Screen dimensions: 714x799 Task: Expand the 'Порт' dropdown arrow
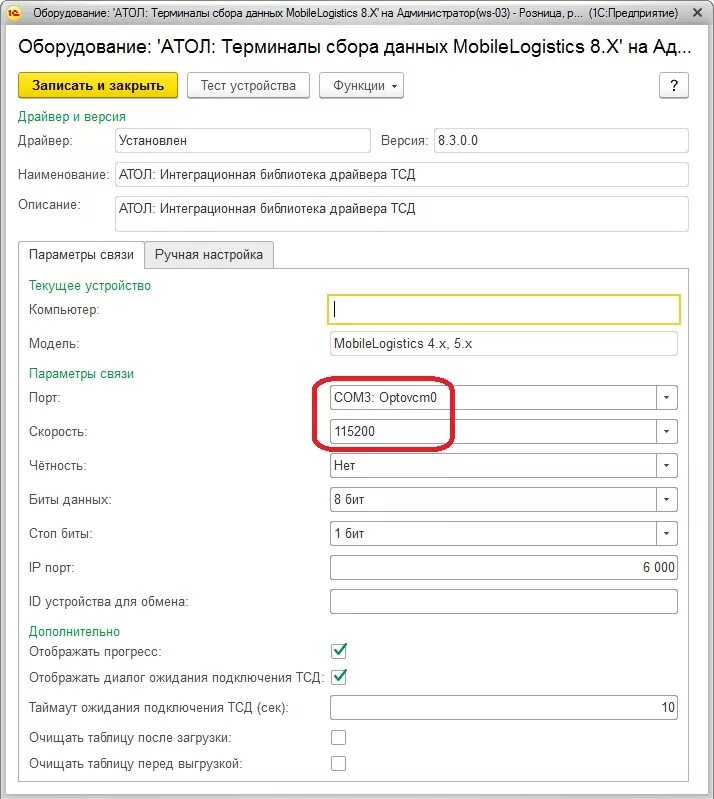(667, 397)
